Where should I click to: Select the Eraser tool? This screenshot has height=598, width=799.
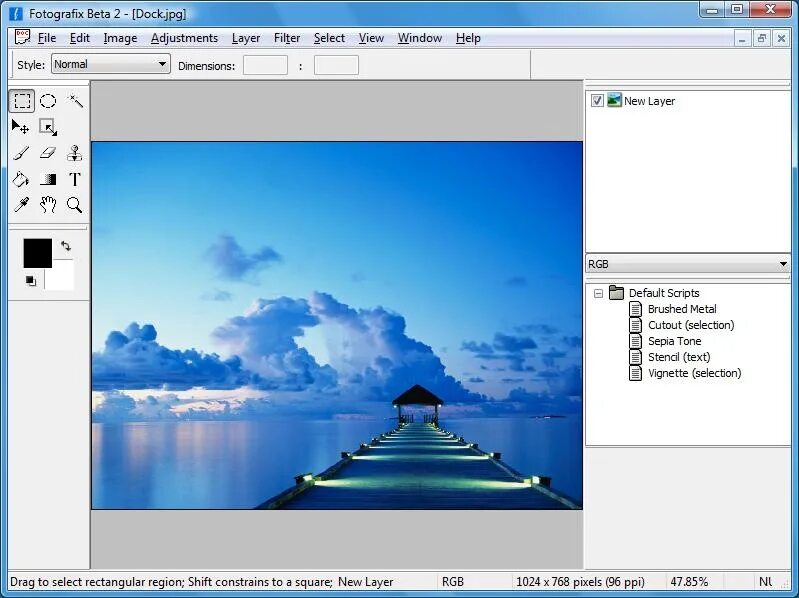click(48, 153)
